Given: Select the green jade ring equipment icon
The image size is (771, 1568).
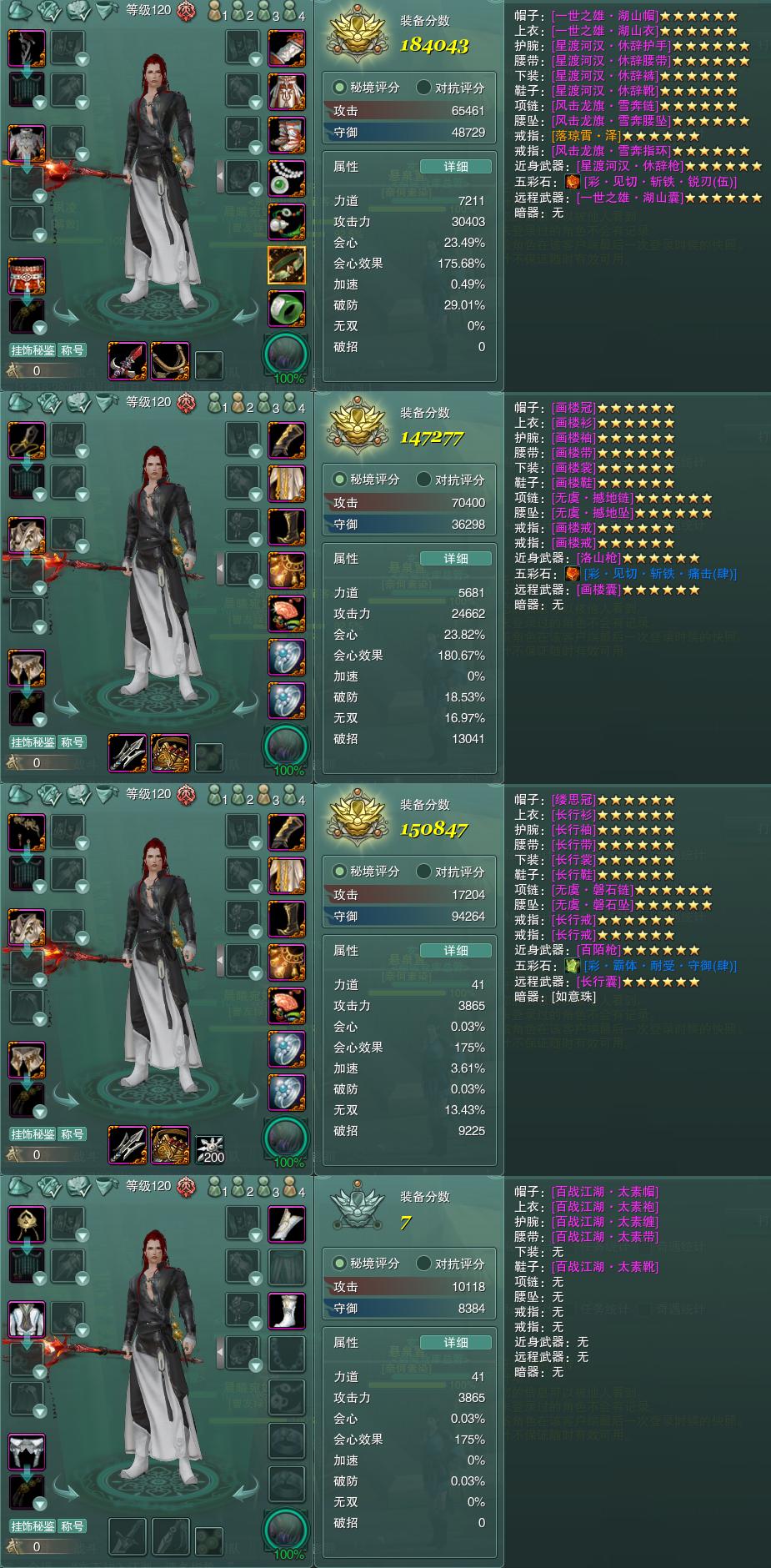Looking at the screenshot, I should pos(286,307).
